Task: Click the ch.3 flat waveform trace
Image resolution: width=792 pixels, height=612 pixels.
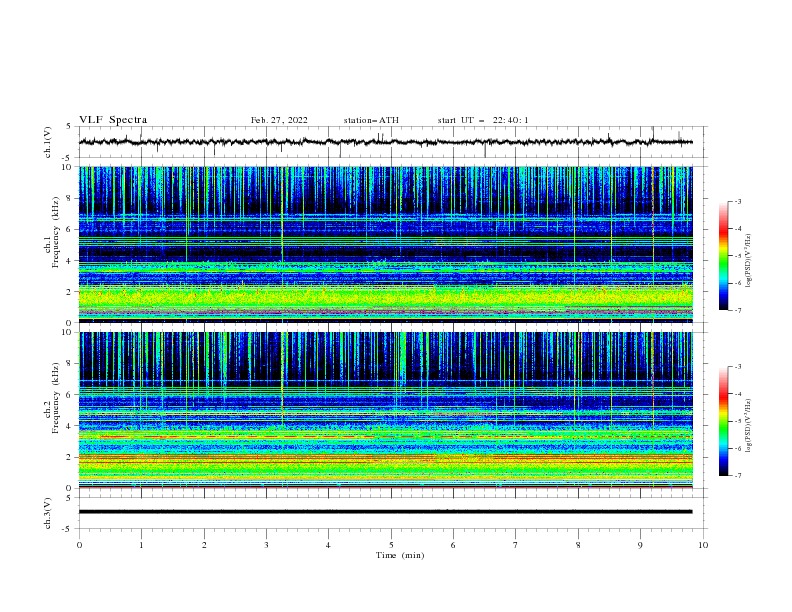Action: click(x=385, y=512)
